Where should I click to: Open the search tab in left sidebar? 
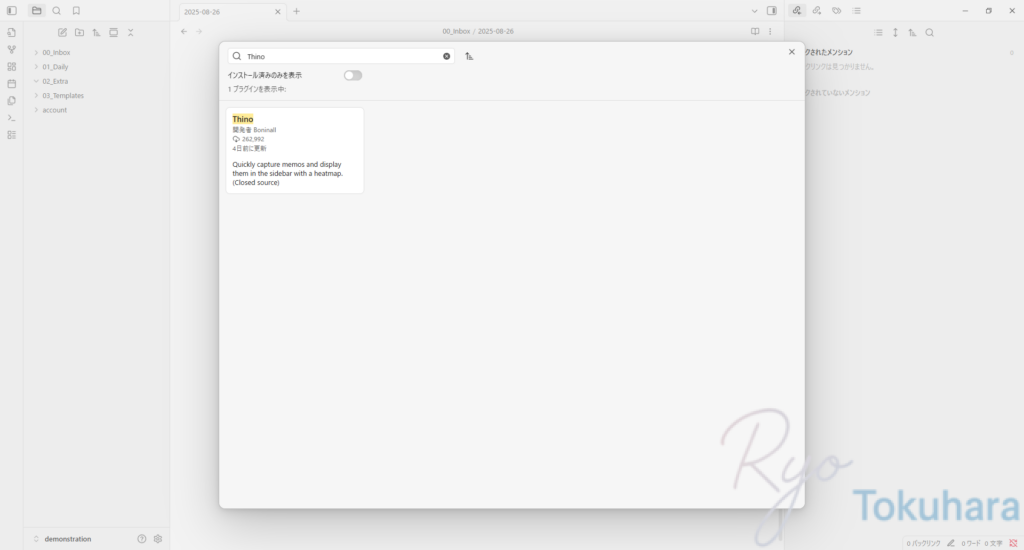pos(57,10)
